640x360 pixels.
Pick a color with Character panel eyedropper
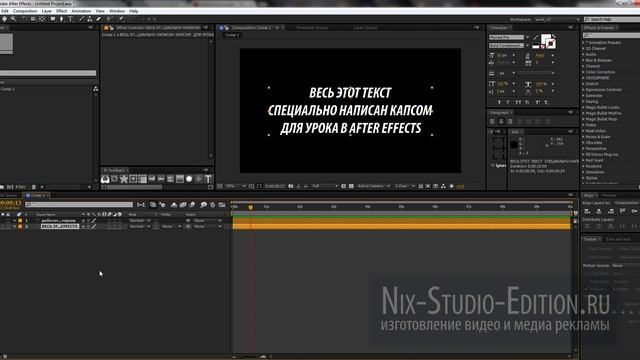pos(536,37)
